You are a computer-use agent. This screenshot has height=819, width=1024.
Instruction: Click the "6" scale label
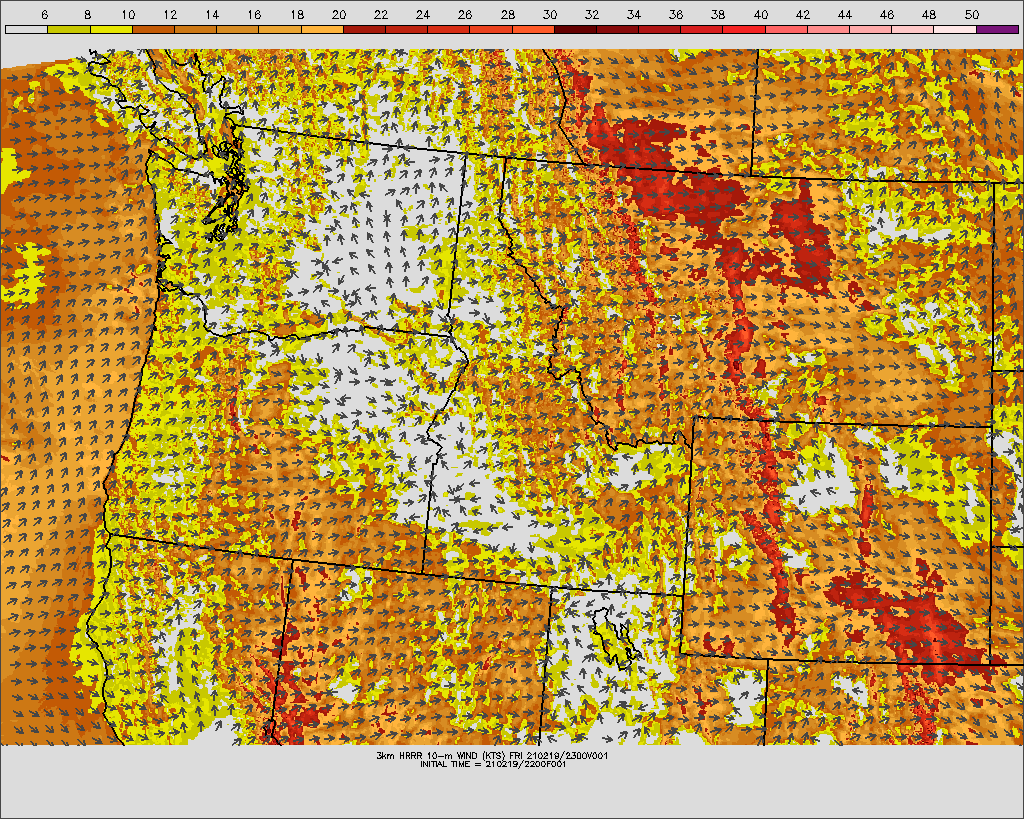click(x=44, y=14)
